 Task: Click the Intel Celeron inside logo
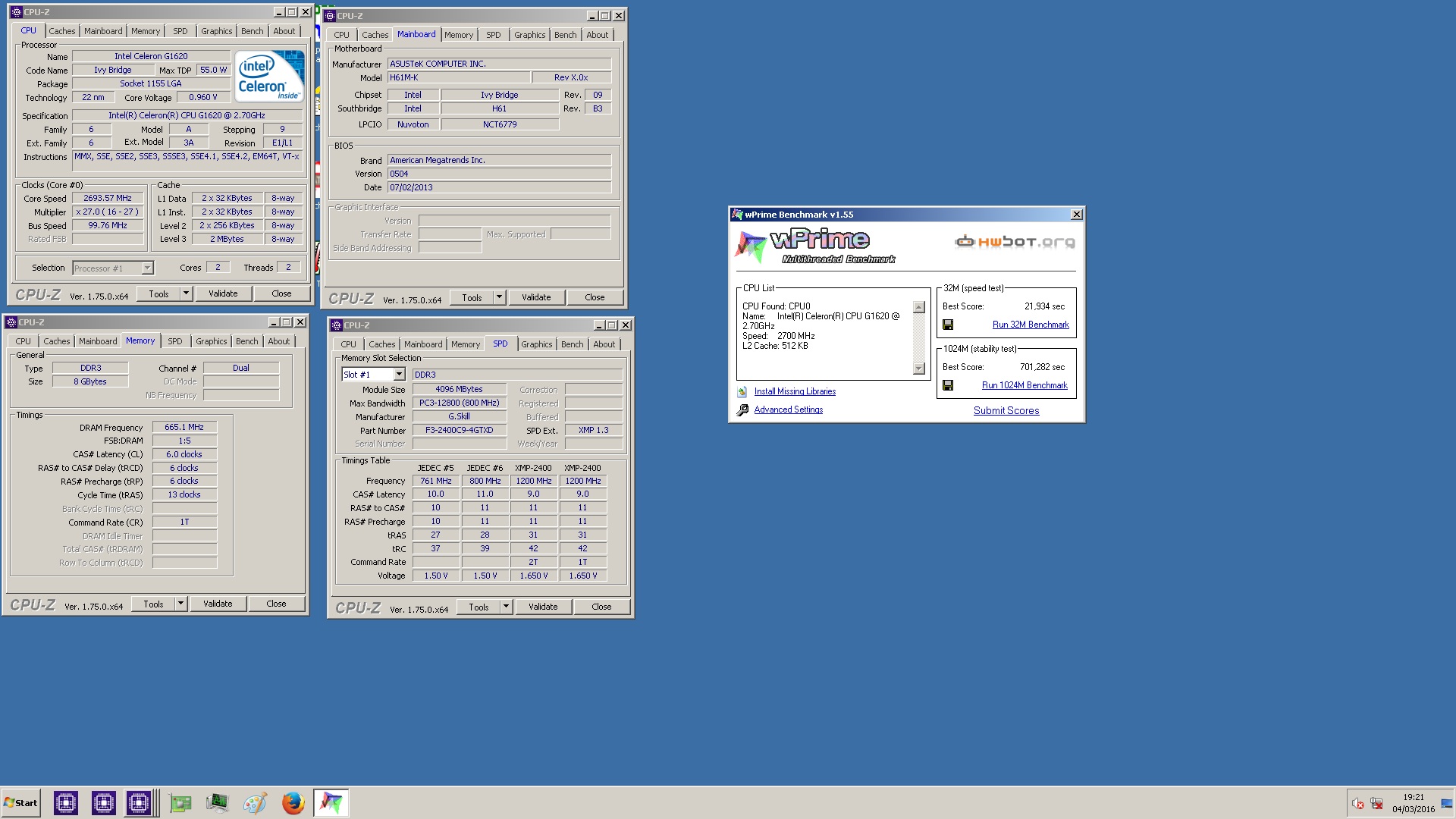click(x=269, y=76)
